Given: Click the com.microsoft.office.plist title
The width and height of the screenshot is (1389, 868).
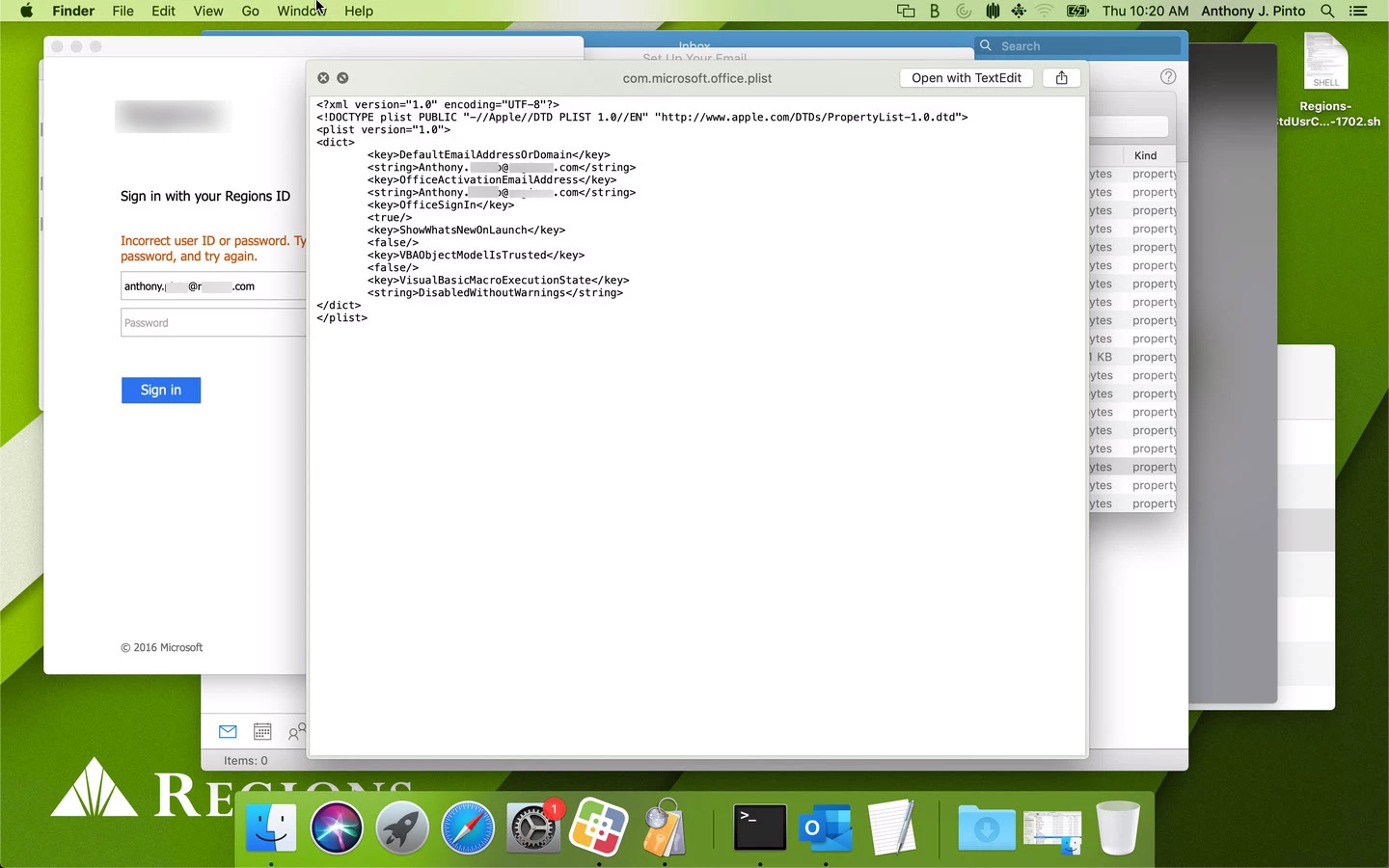Looking at the screenshot, I should tap(697, 78).
